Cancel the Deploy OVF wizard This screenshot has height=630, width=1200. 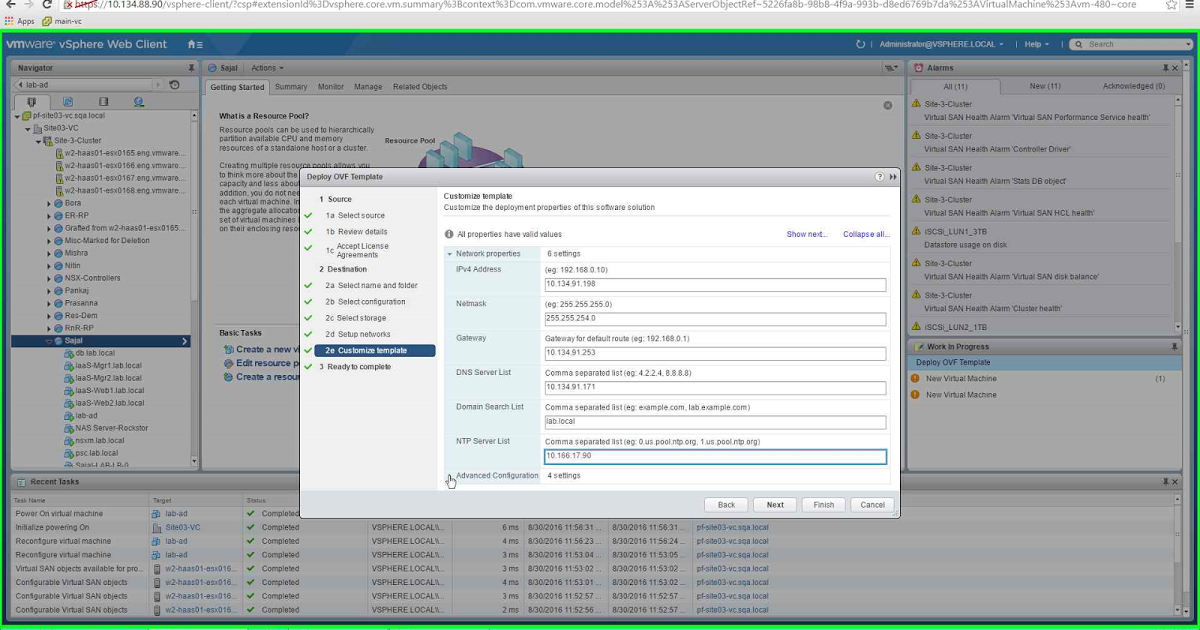click(872, 505)
